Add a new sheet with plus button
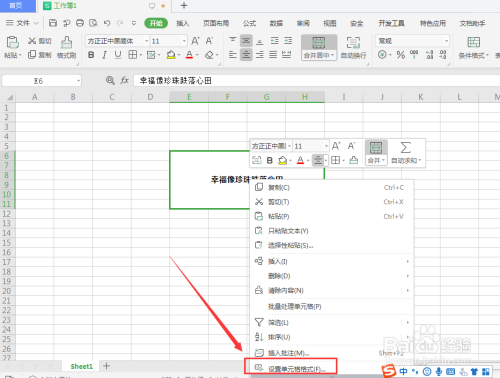This screenshot has width=500, height=378. [x=106, y=366]
